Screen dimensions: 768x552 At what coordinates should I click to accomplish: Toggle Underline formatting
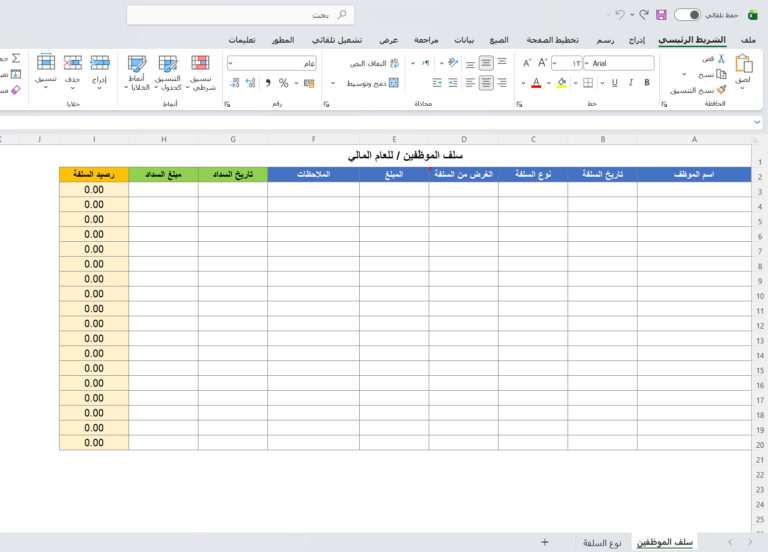[x=614, y=83]
